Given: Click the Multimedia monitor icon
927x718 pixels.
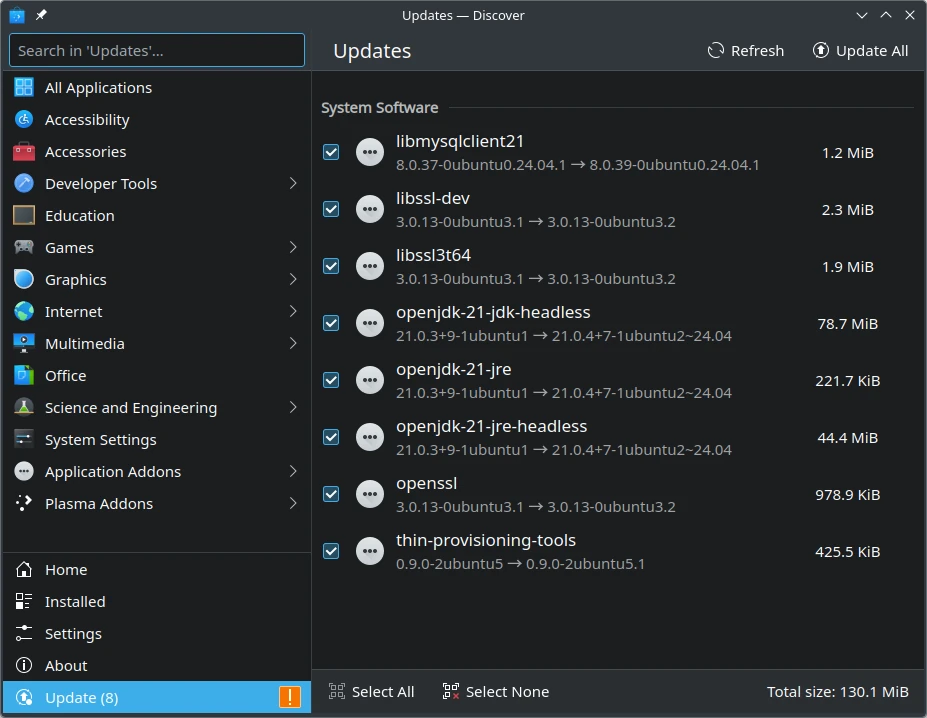Looking at the screenshot, I should 24,343.
